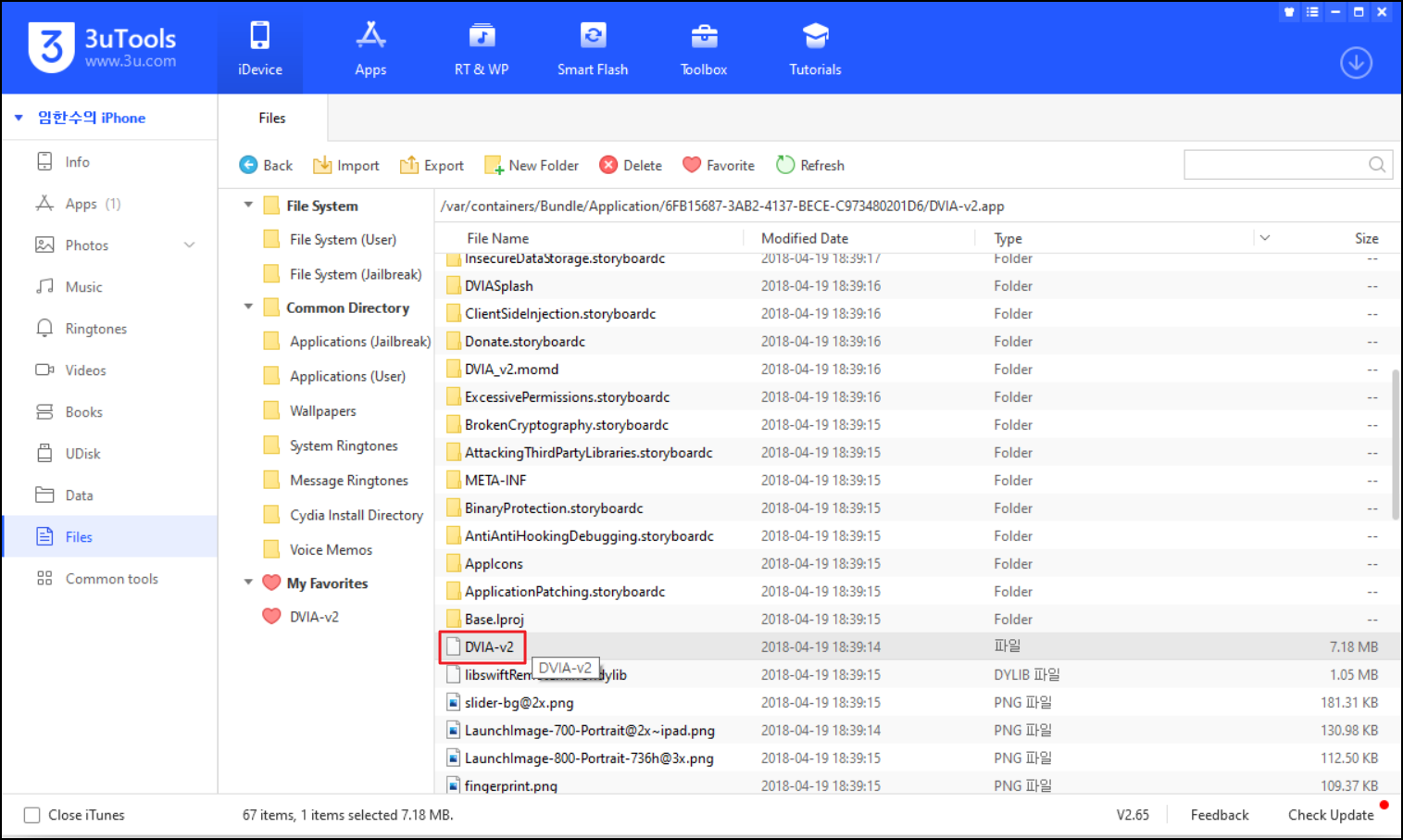The image size is (1403, 840).
Task: Click the file list vertical scrollbar
Action: (1395, 445)
